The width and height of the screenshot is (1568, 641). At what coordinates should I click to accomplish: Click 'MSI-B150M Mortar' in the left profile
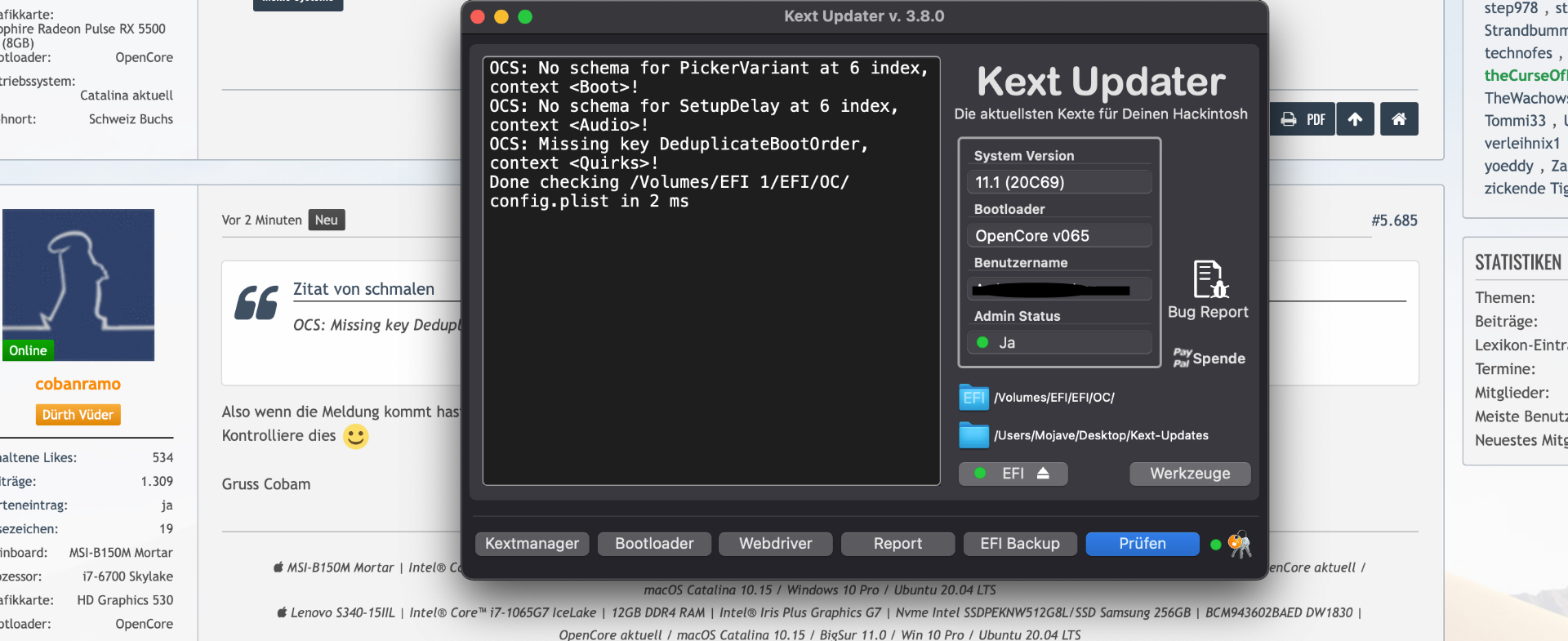[121, 553]
